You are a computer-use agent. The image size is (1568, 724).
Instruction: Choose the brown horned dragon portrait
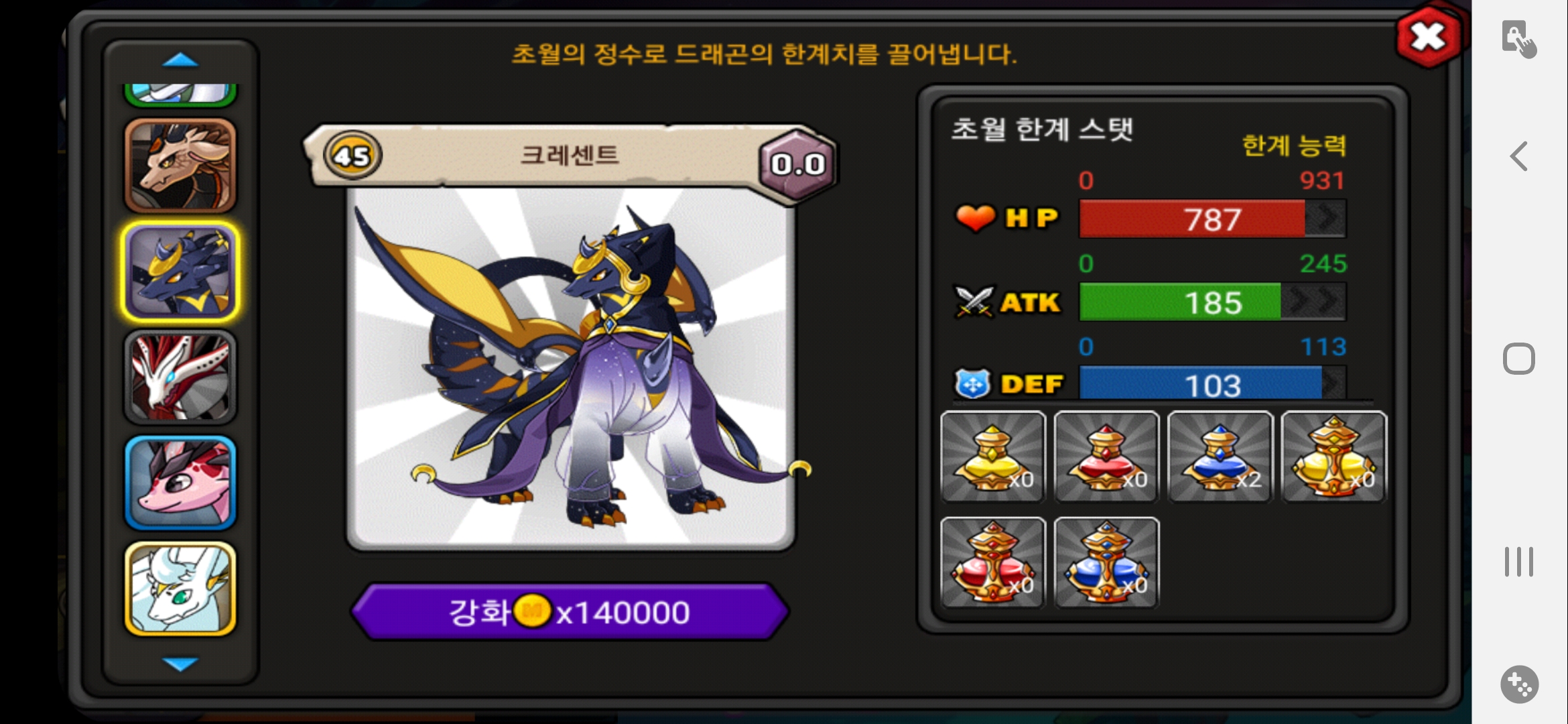180,166
